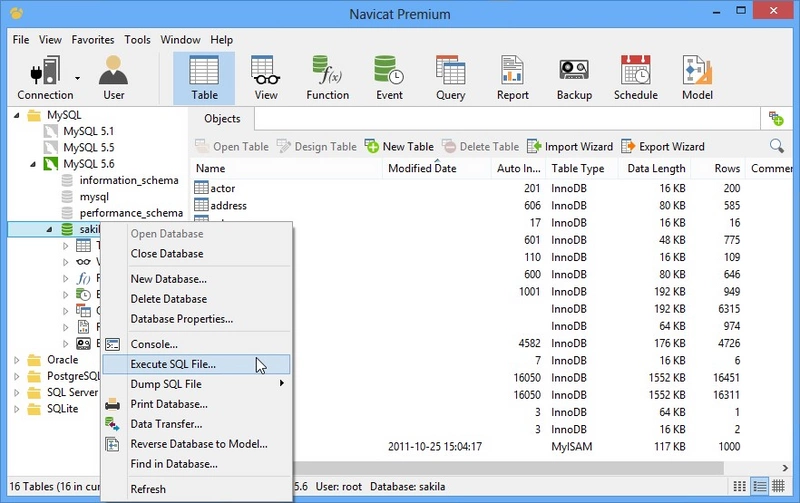The image size is (800, 503).
Task: Choose Database Properties in context menu
Action: pyautogui.click(x=196, y=319)
